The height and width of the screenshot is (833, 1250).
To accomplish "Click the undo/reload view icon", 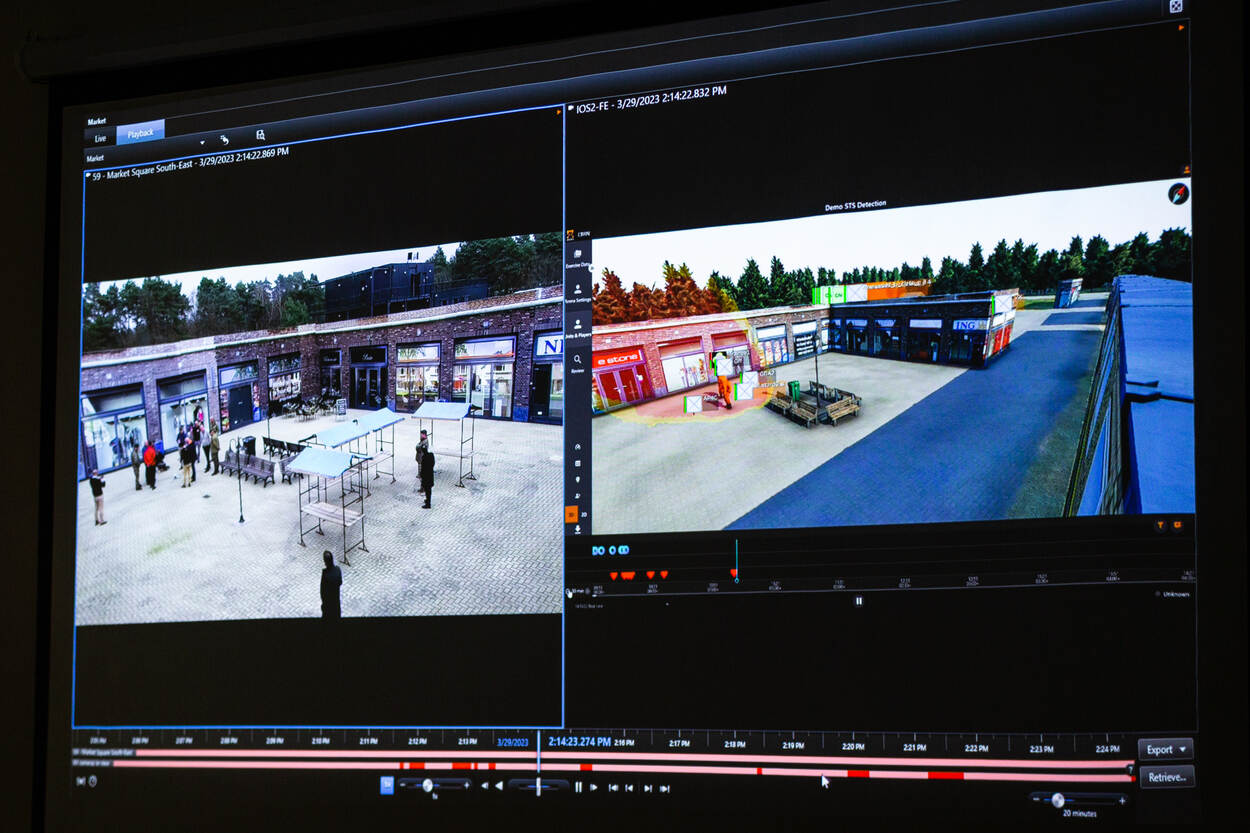I will (x=224, y=139).
